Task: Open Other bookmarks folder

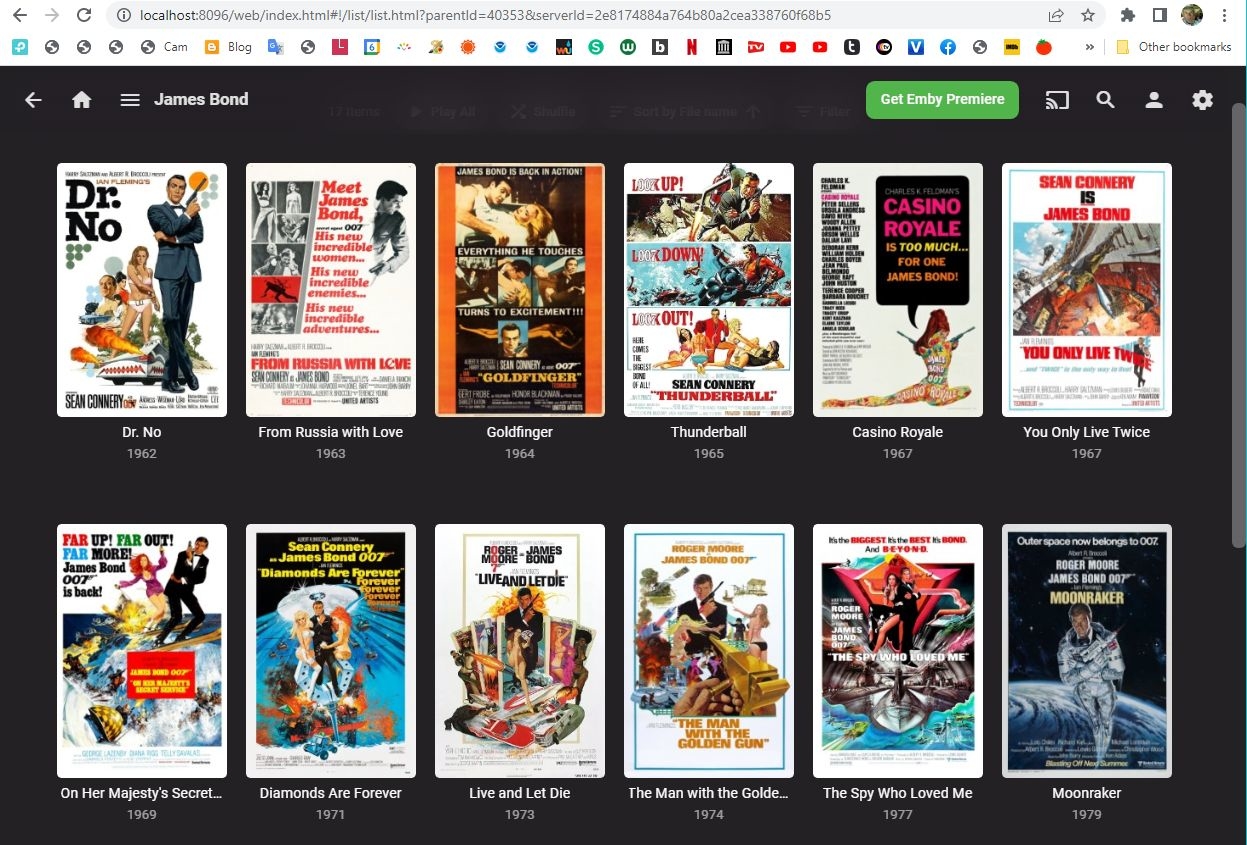Action: click(x=1173, y=47)
